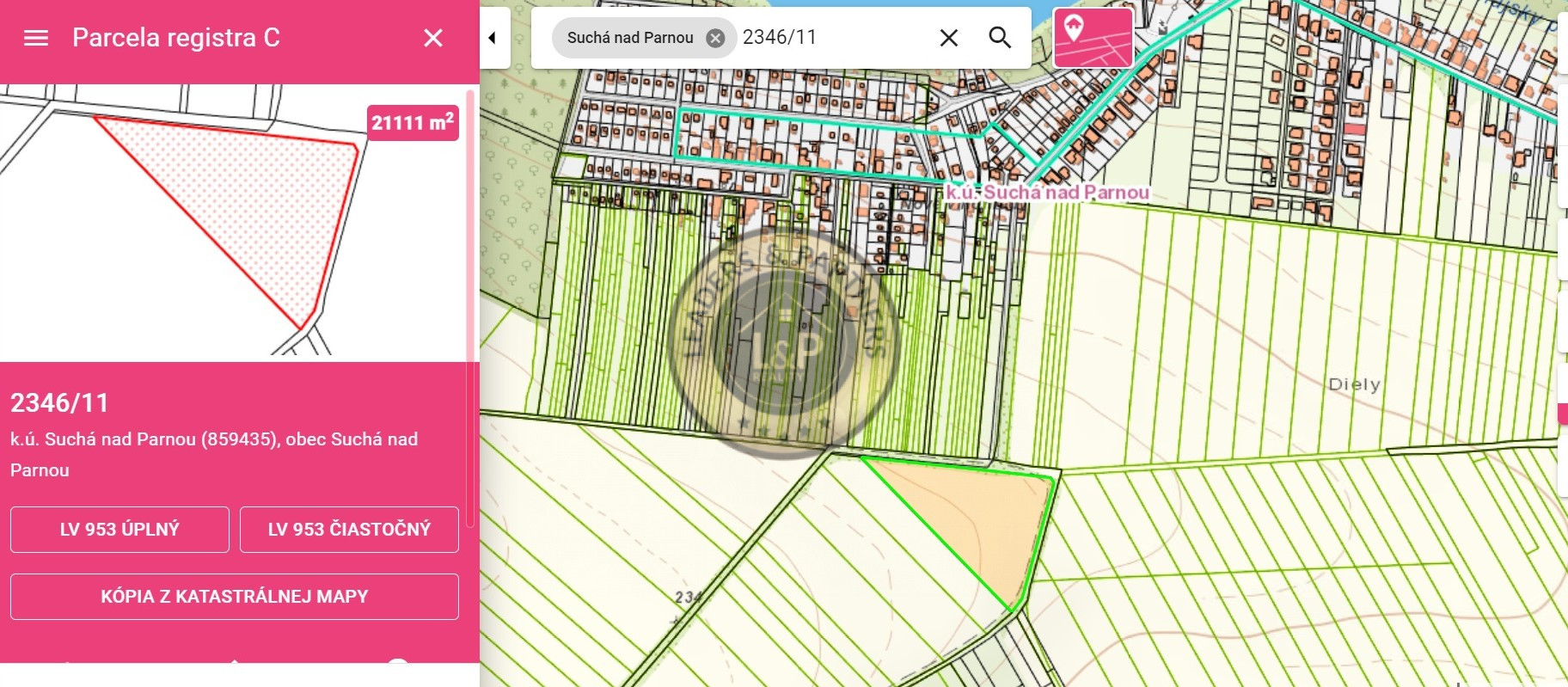Click the k.ú. Suchá nad Parnou map label
The width and height of the screenshot is (1568, 687).
click(x=1047, y=192)
